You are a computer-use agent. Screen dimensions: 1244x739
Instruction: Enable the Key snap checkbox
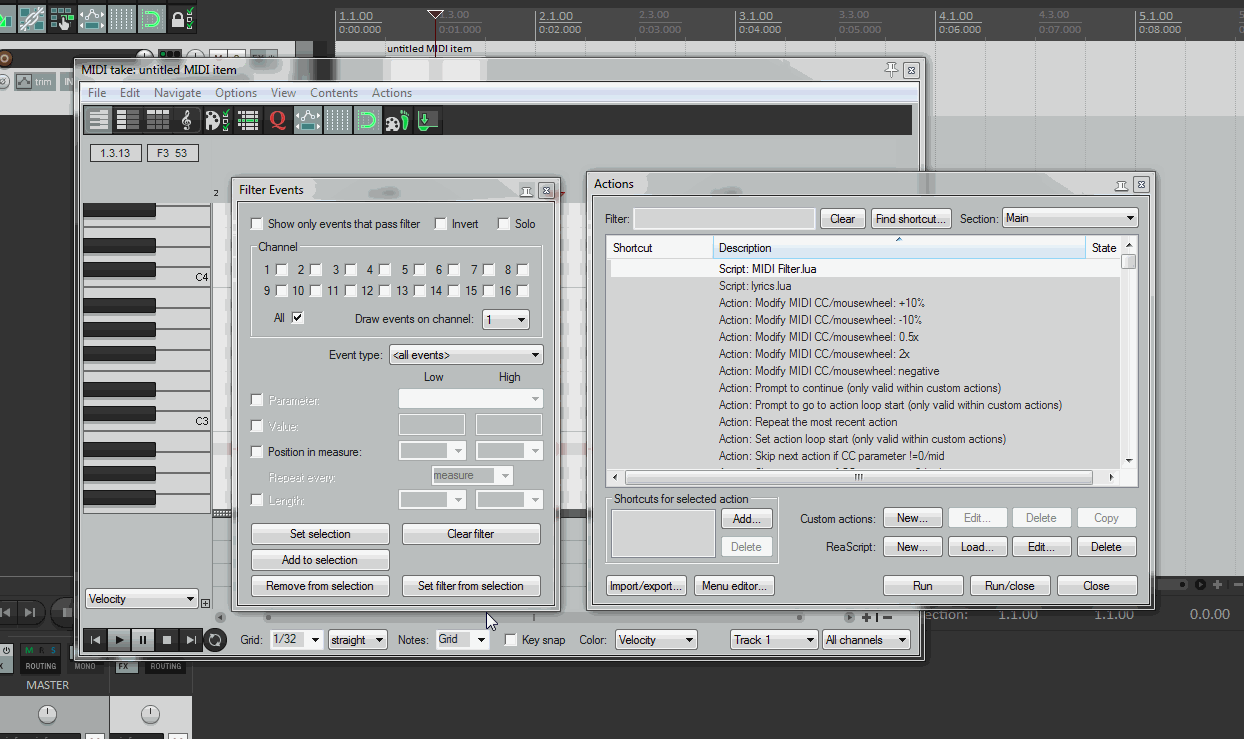(511, 640)
